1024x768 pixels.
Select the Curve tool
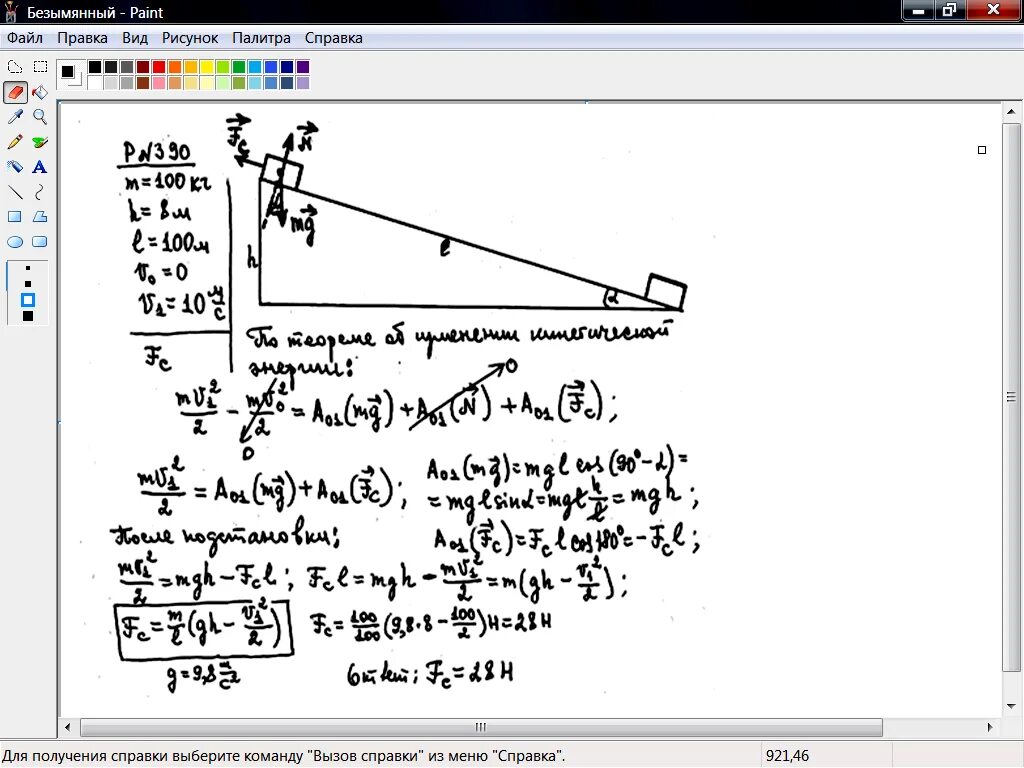(x=40, y=192)
